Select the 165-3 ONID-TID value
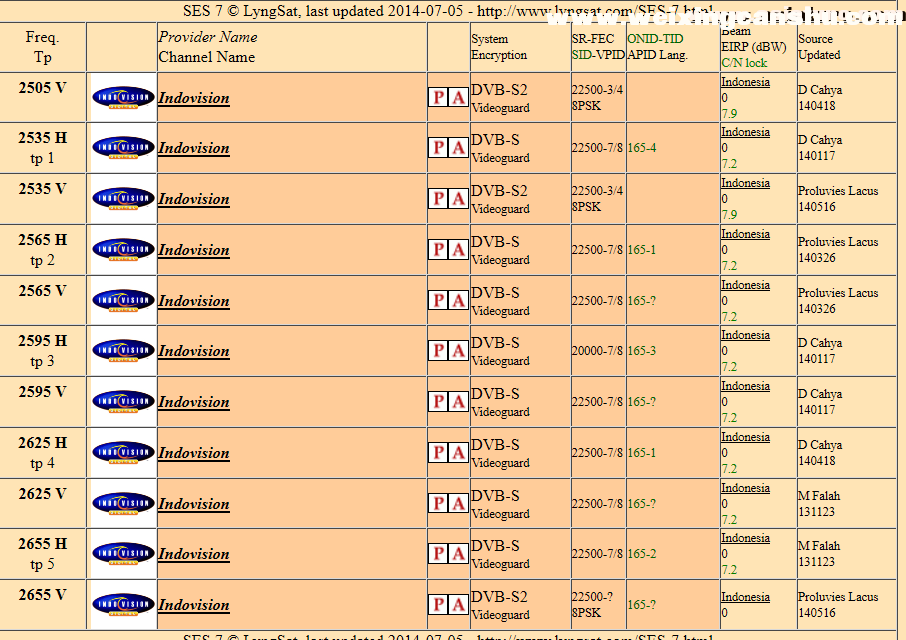906x640 pixels. (642, 351)
